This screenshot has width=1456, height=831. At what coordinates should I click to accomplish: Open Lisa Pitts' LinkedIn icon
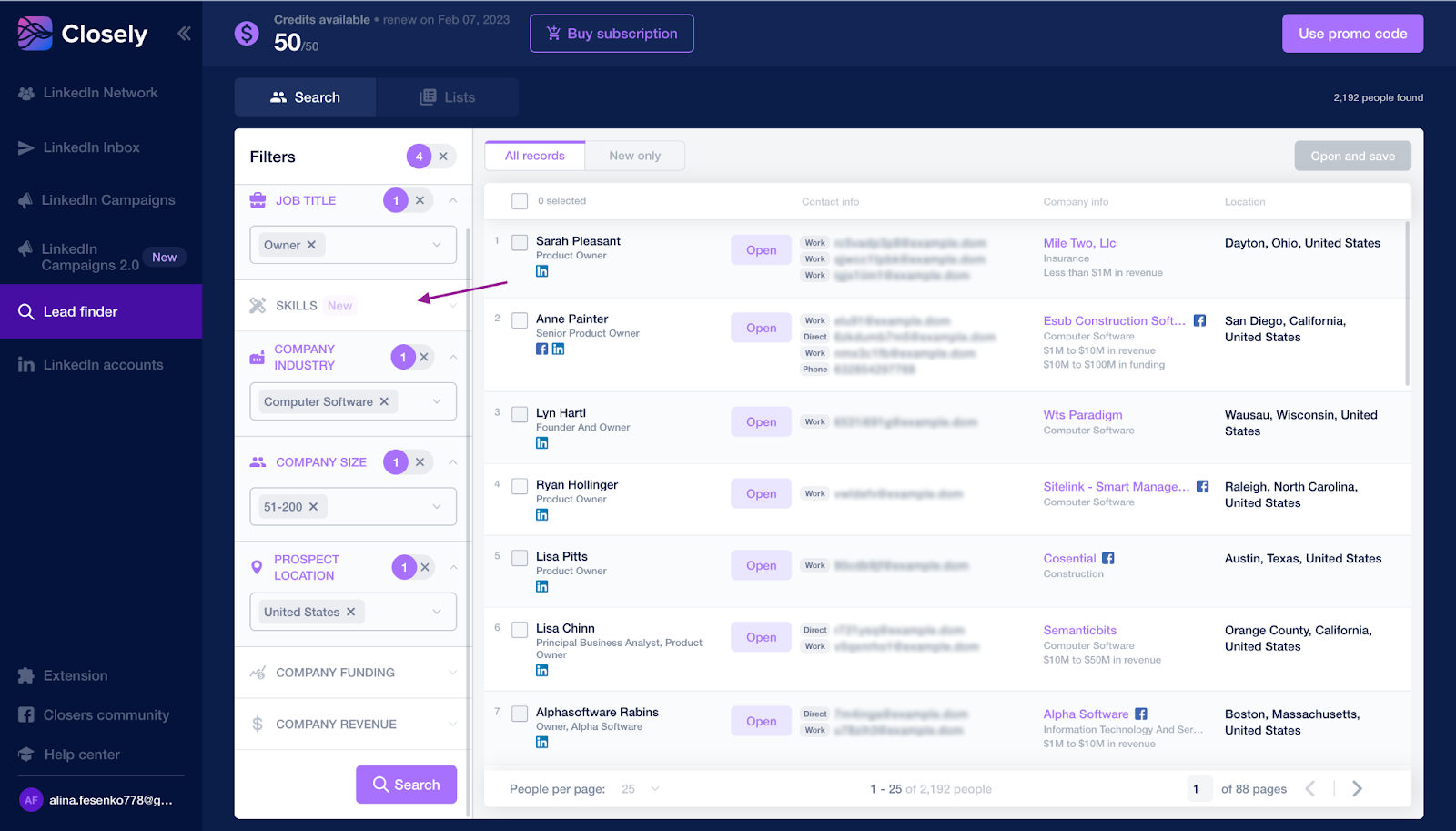pos(542,587)
